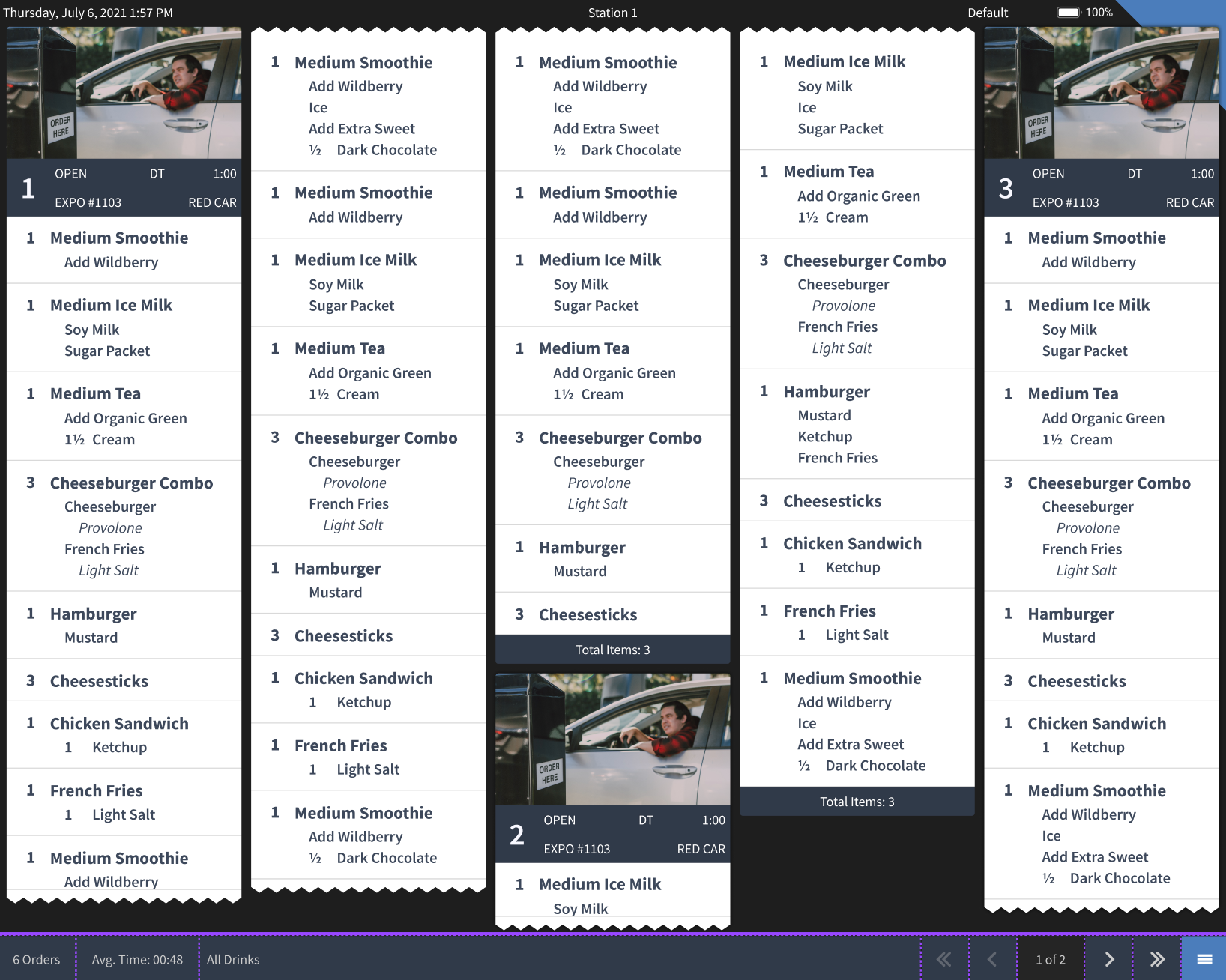
Task: Click the 6 Orders counter
Action: (37, 959)
